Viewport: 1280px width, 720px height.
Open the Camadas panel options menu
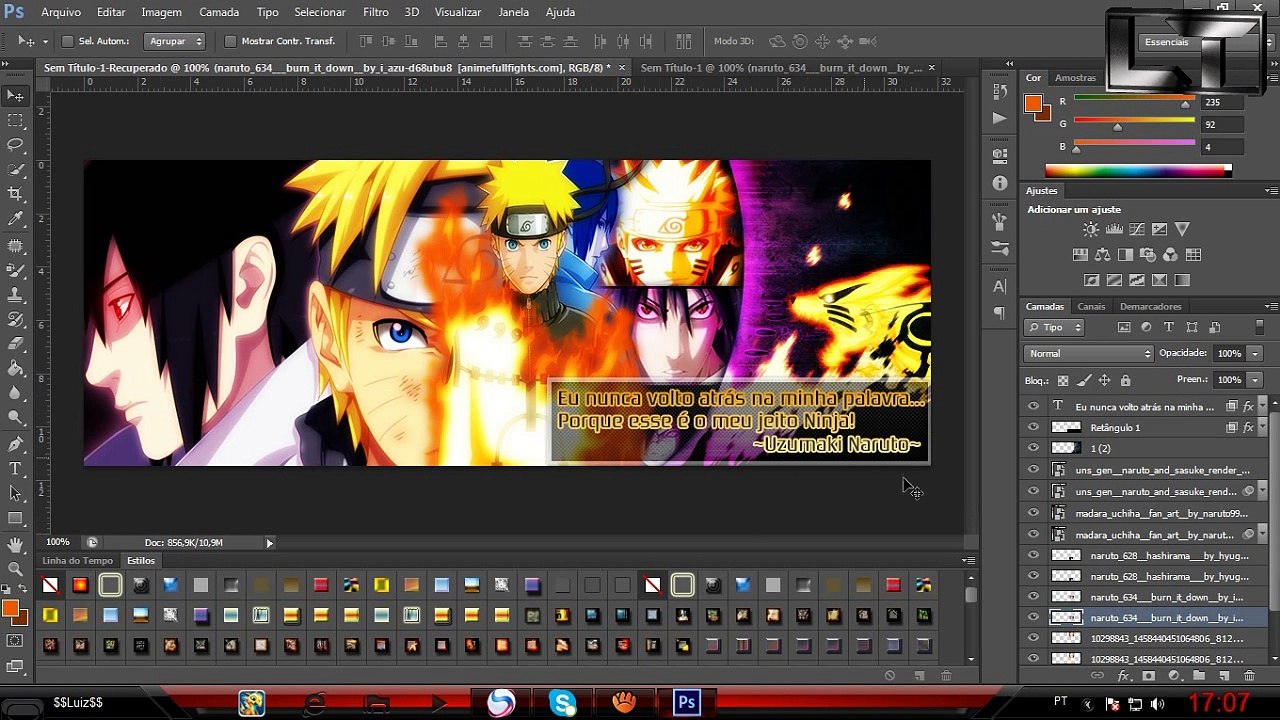(x=1271, y=306)
